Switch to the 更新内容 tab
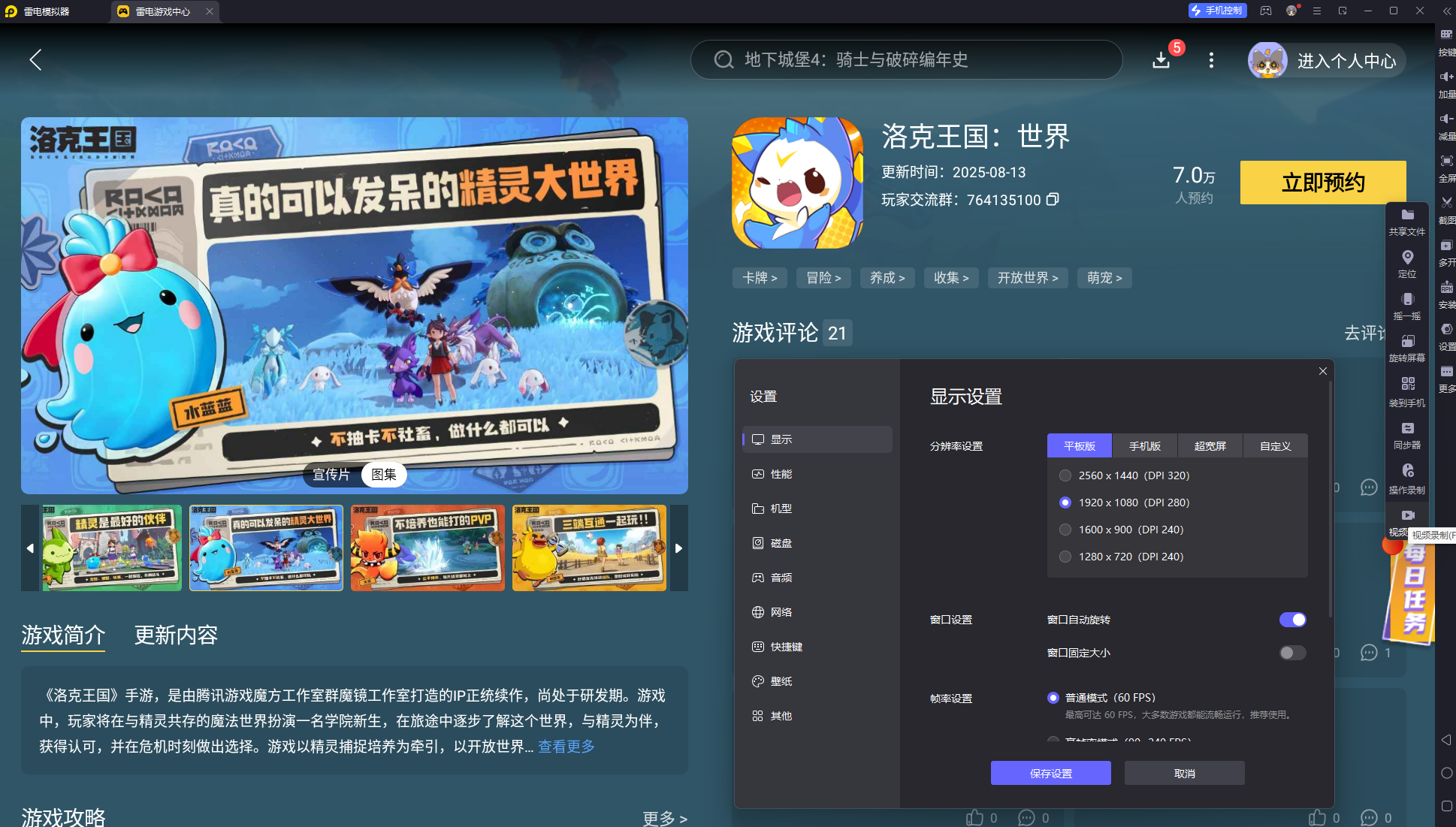Screen dimensions: 1456x827 pyautogui.click(x=176, y=635)
